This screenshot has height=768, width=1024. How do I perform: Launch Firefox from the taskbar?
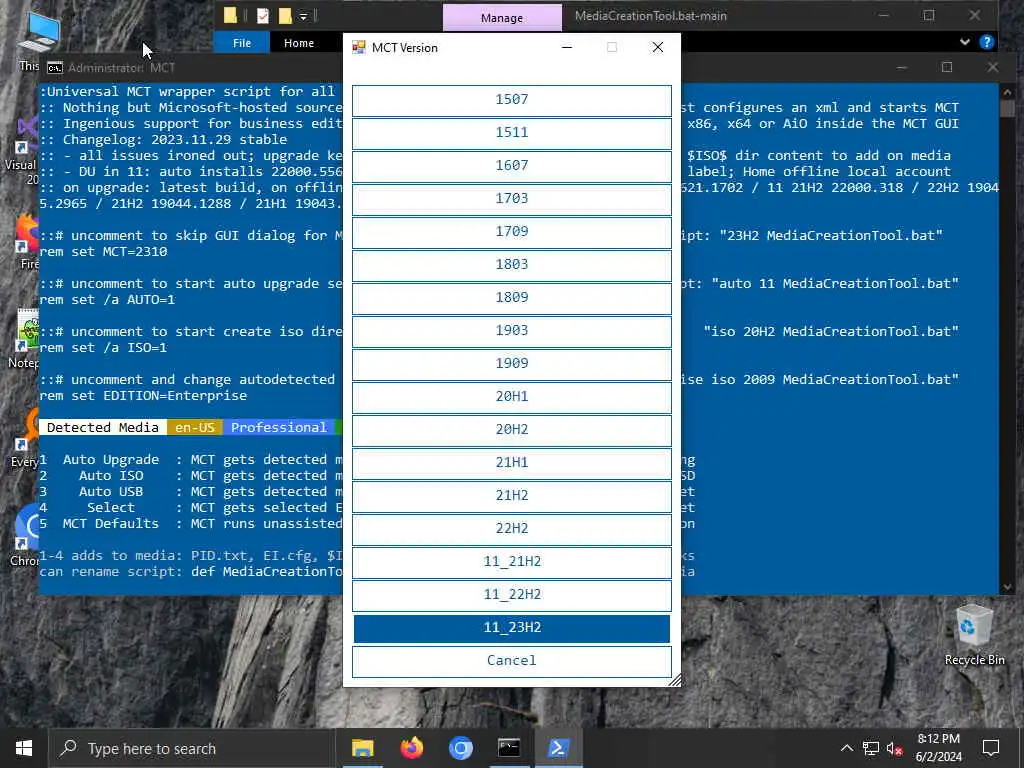pyautogui.click(x=411, y=748)
